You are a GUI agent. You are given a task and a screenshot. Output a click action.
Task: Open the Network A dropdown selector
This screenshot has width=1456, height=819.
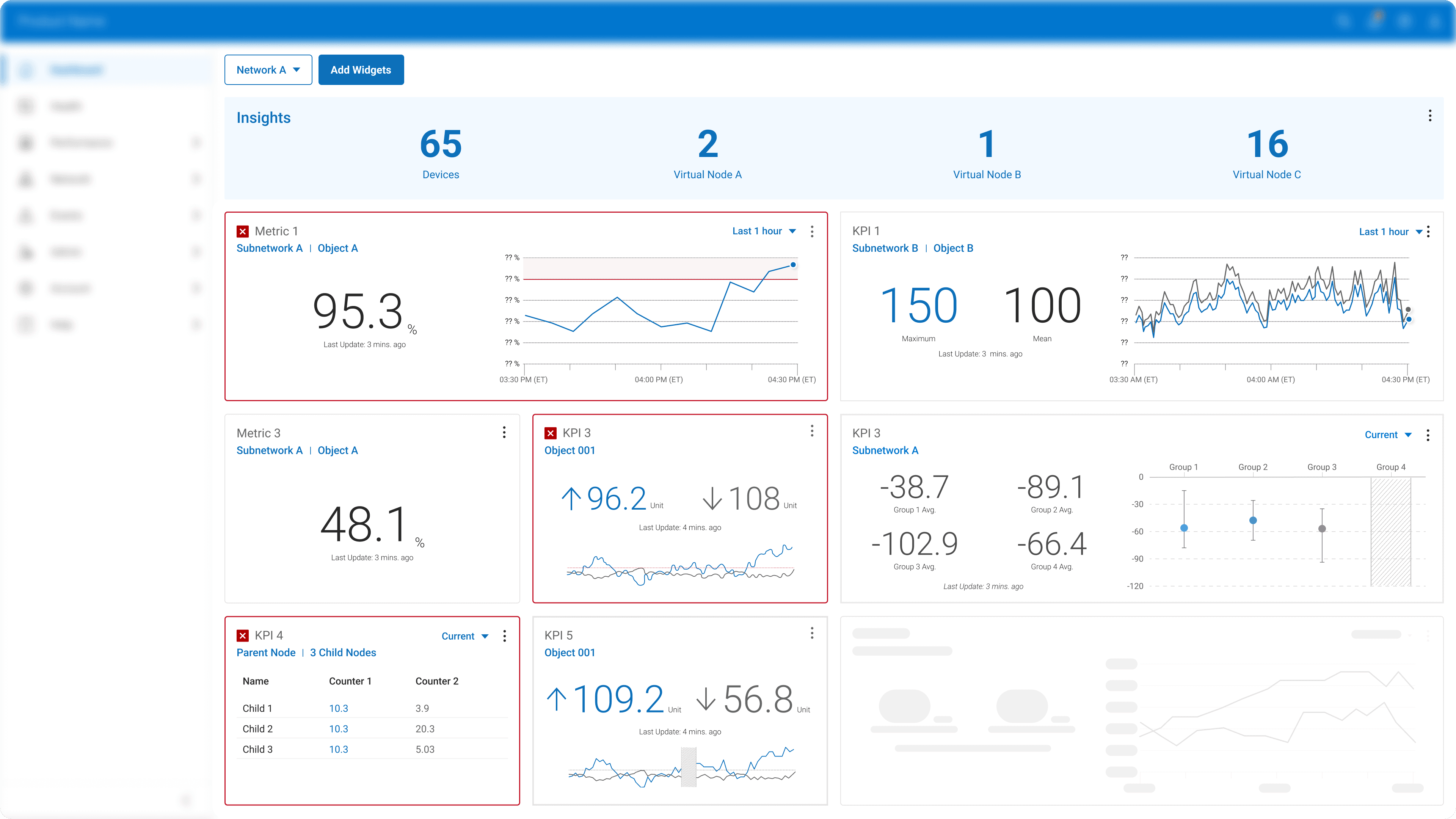tap(268, 70)
